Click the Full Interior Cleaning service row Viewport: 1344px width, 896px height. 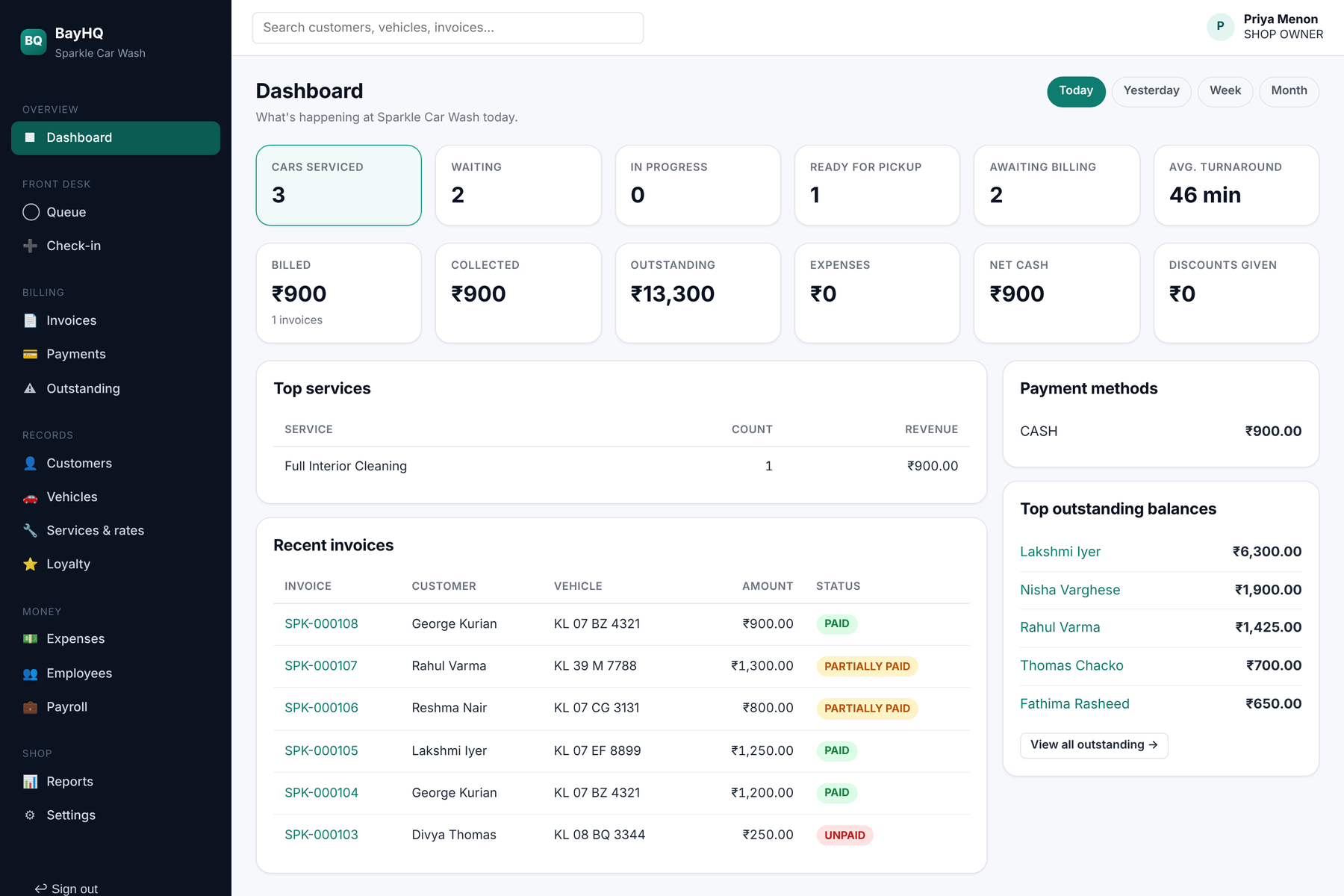click(621, 466)
